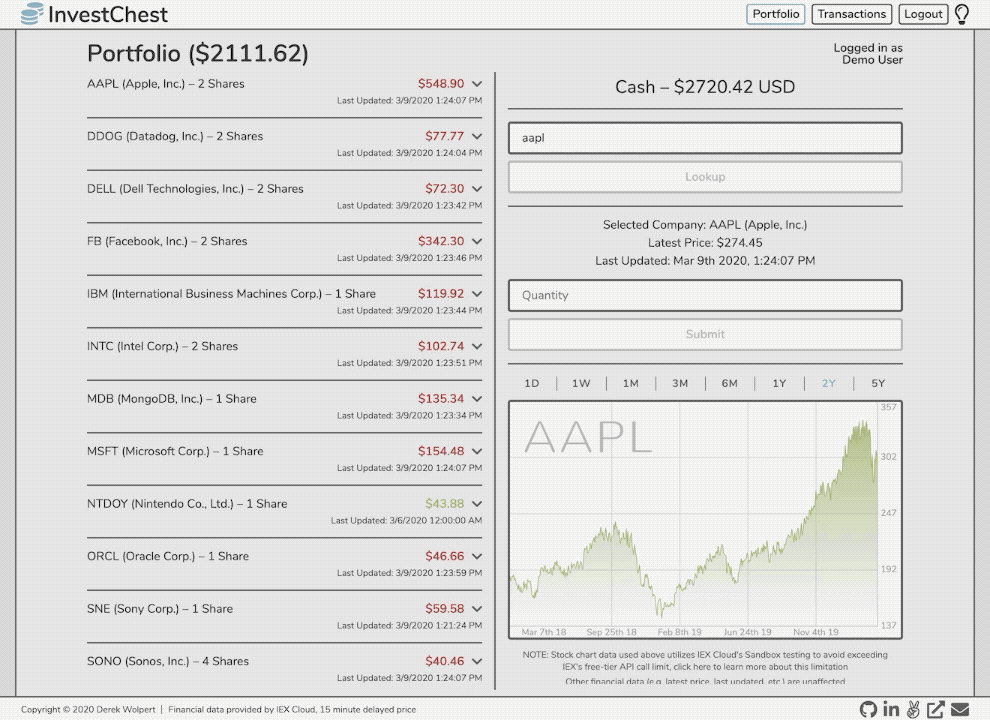
Task: Click SNE (Sony Corp.) – 1 Share
Action: click(160, 609)
